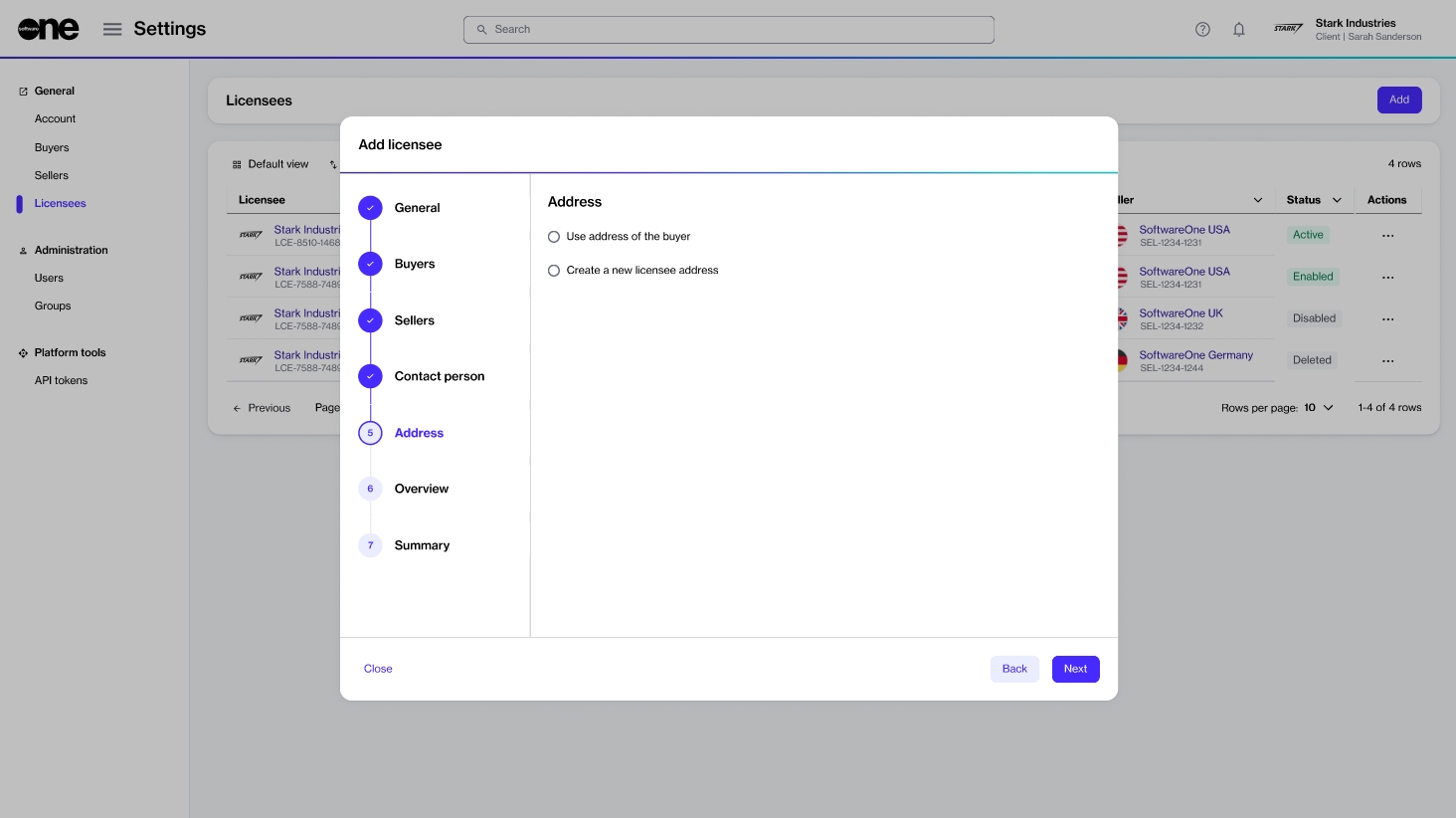Open the Status column dropdown arrow
The height and width of the screenshot is (818, 1456).
[x=1337, y=200]
